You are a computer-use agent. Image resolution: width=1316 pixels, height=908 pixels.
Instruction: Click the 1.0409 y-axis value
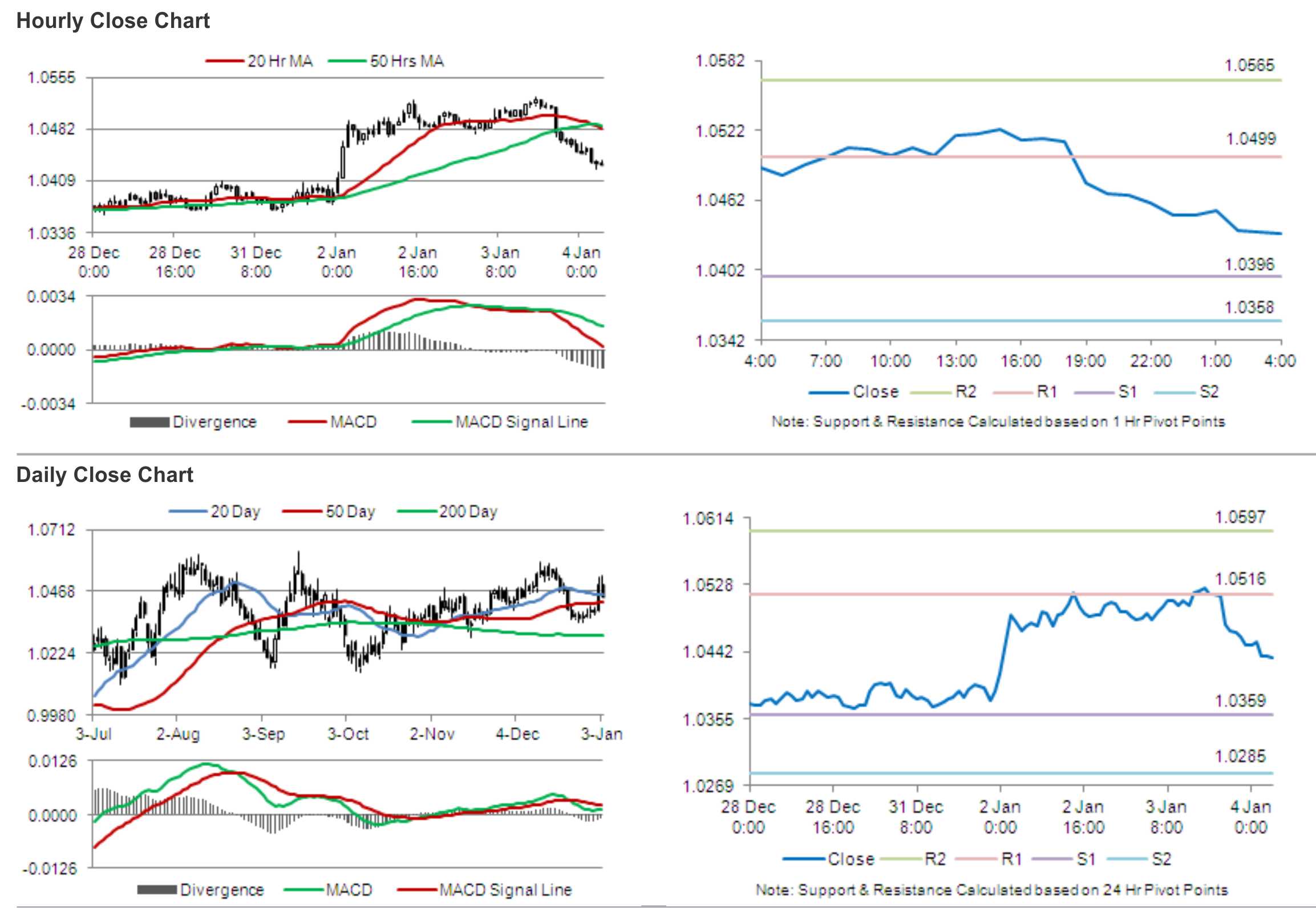coord(51,181)
